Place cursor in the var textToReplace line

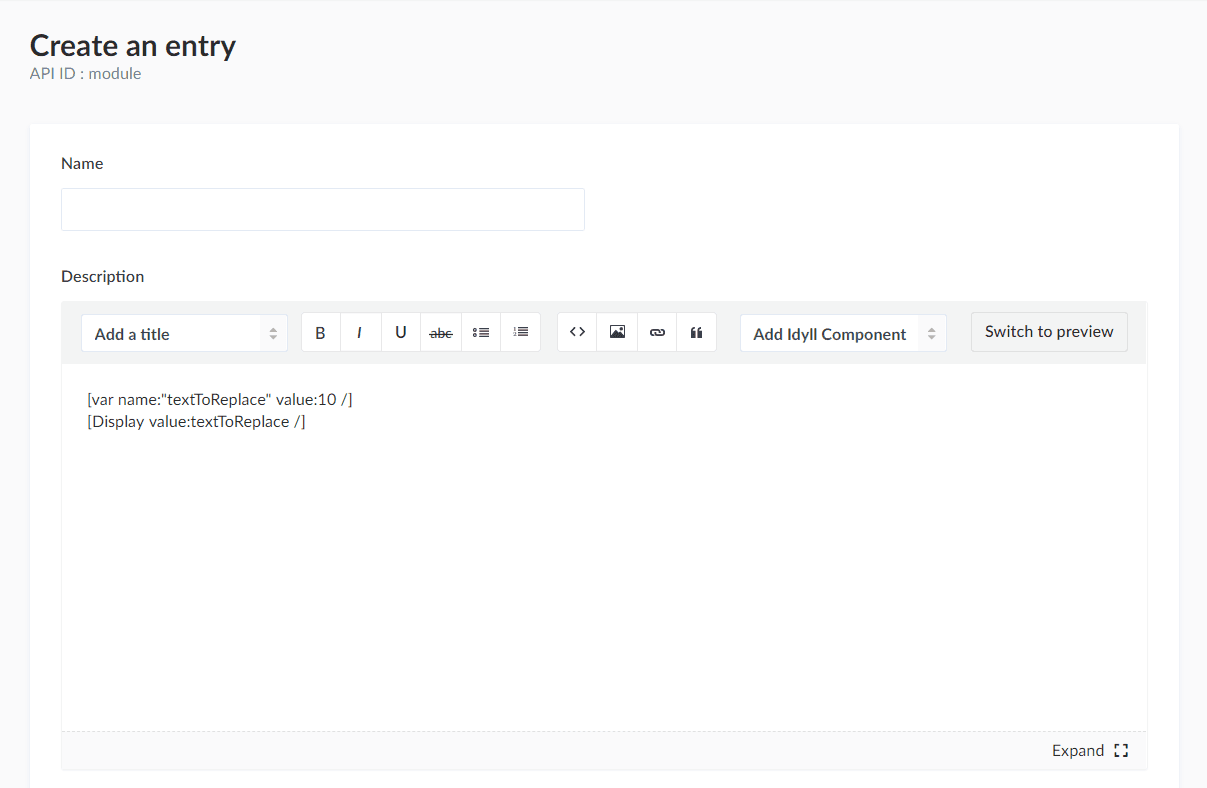pos(220,400)
